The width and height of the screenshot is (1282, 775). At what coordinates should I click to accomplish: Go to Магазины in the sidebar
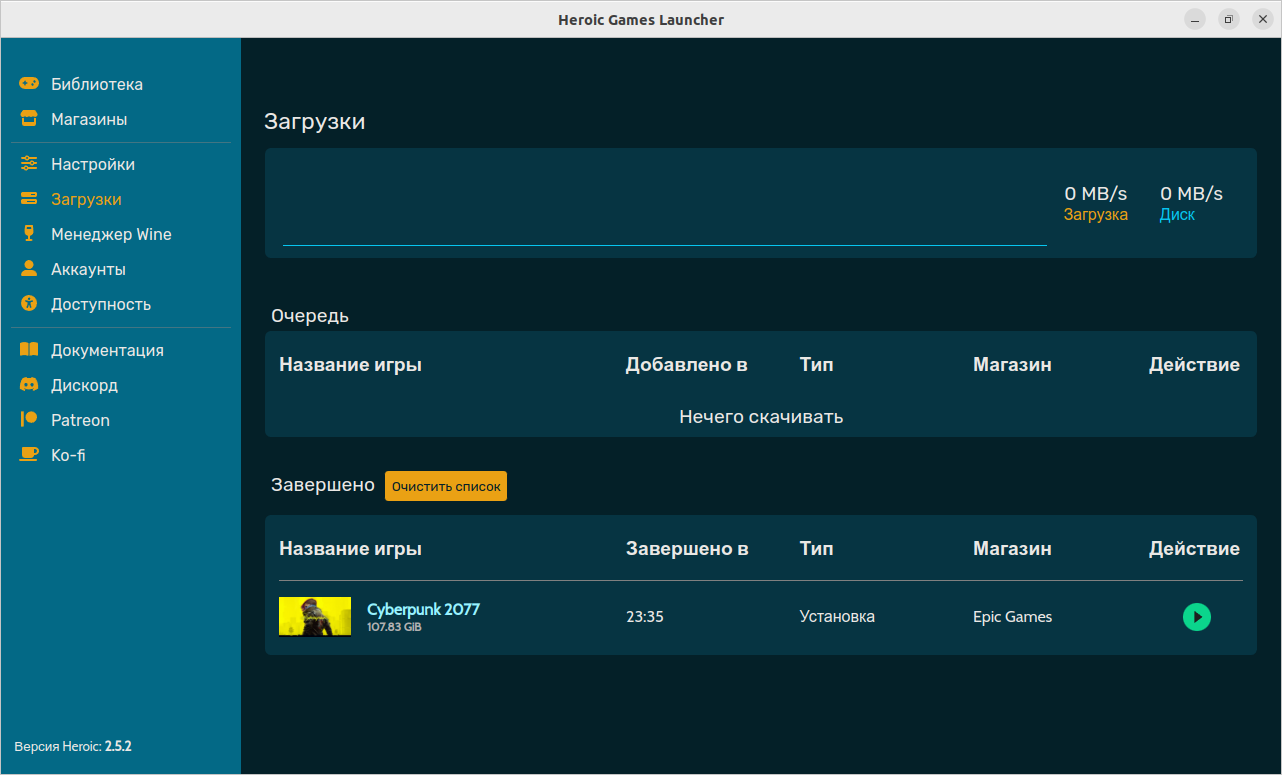(x=89, y=119)
